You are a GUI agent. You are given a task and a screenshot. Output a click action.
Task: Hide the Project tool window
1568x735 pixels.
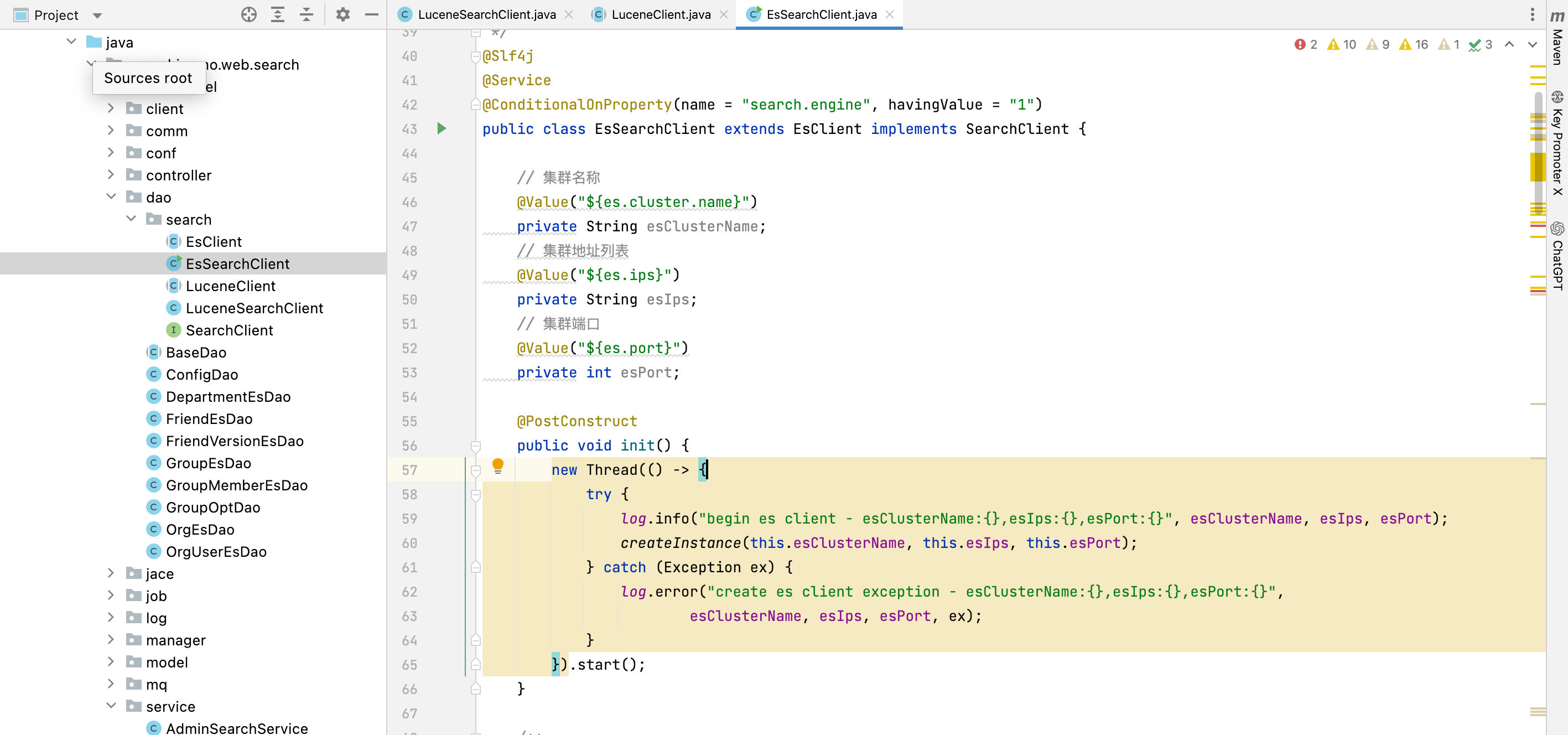tap(371, 14)
